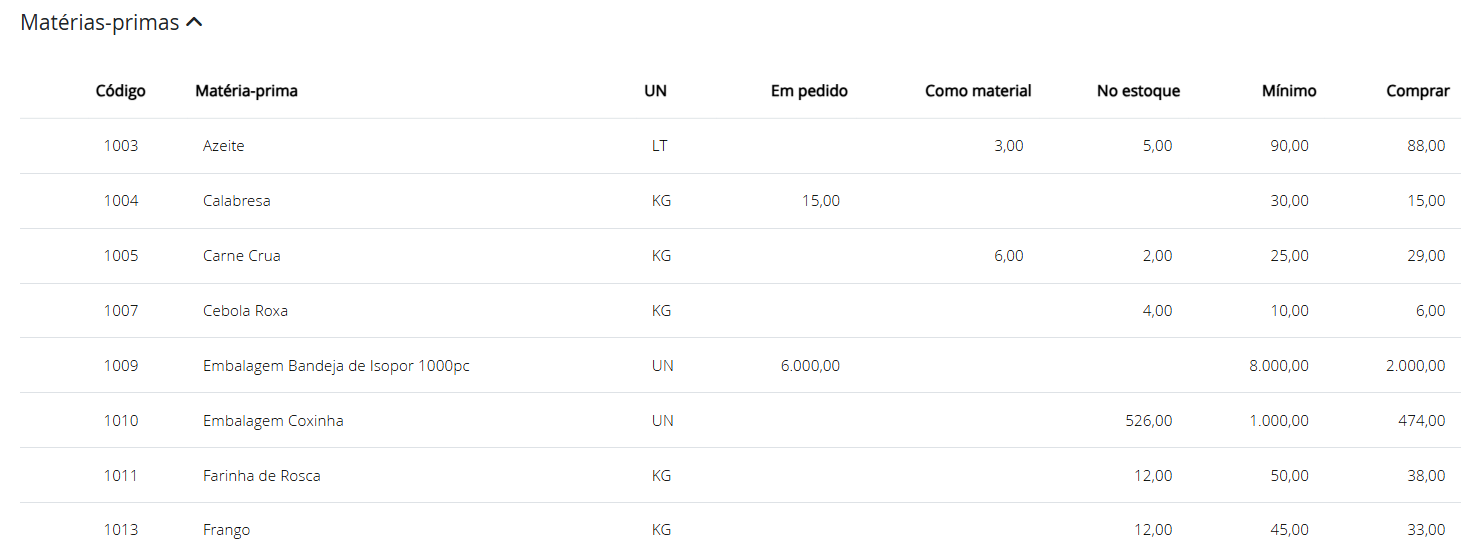Click the Comprar column header
Viewport: 1483px width, 557px height.
(x=1417, y=91)
